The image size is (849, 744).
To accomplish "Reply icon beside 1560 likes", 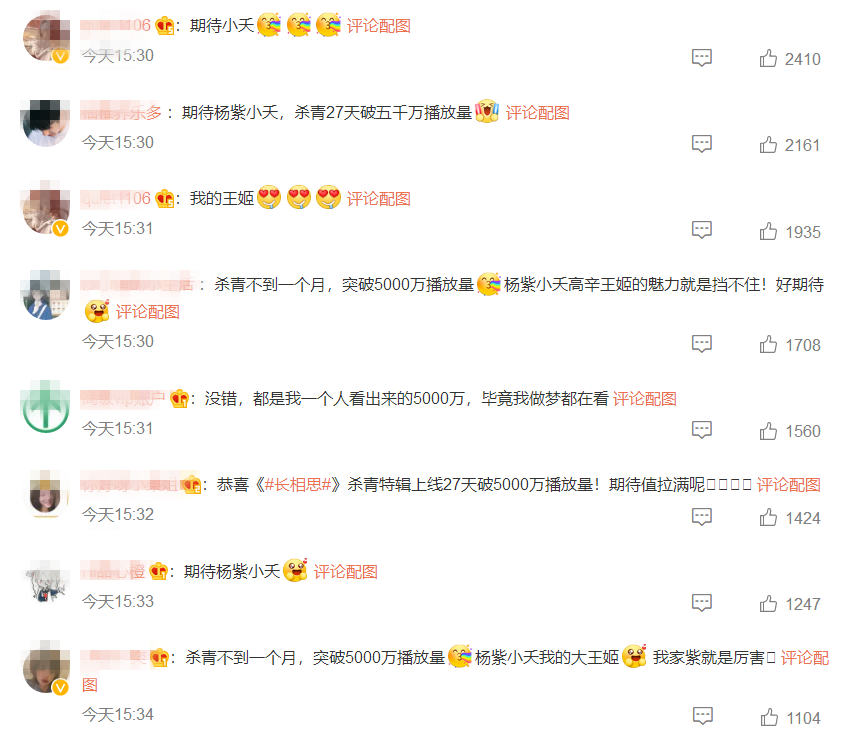I will tap(702, 430).
